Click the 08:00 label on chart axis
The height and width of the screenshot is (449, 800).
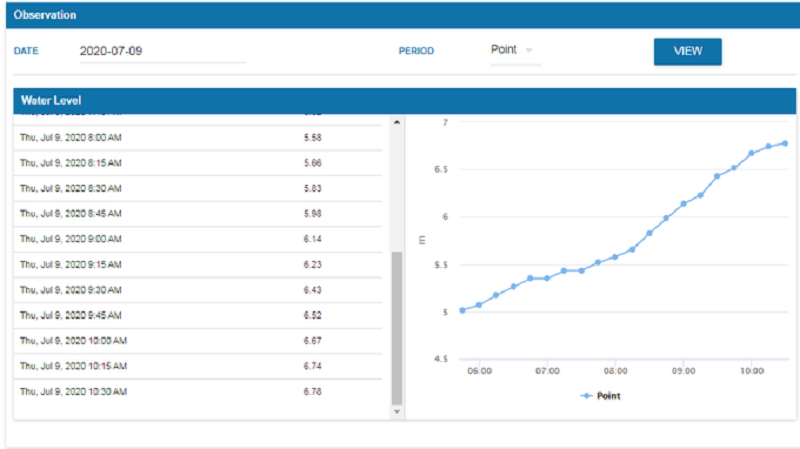[x=615, y=370]
